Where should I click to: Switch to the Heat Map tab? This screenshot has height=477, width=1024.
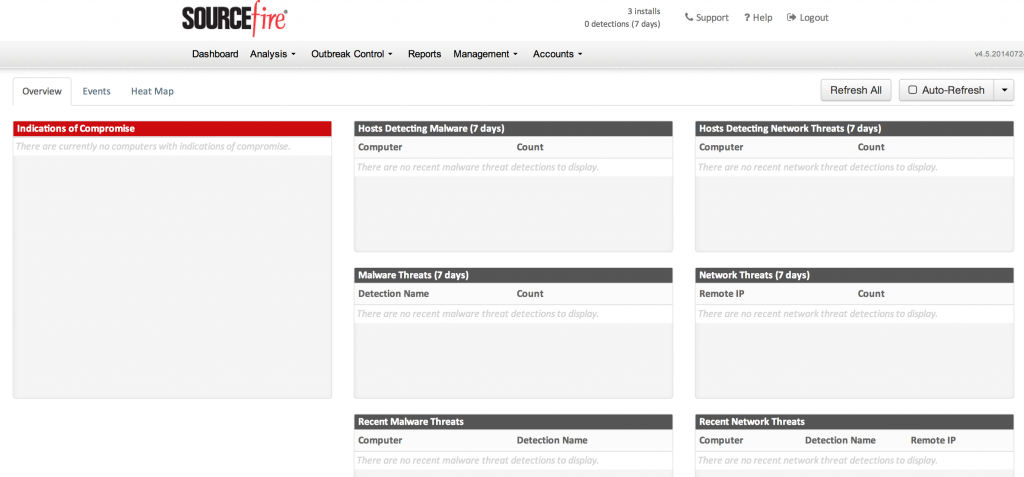[152, 91]
